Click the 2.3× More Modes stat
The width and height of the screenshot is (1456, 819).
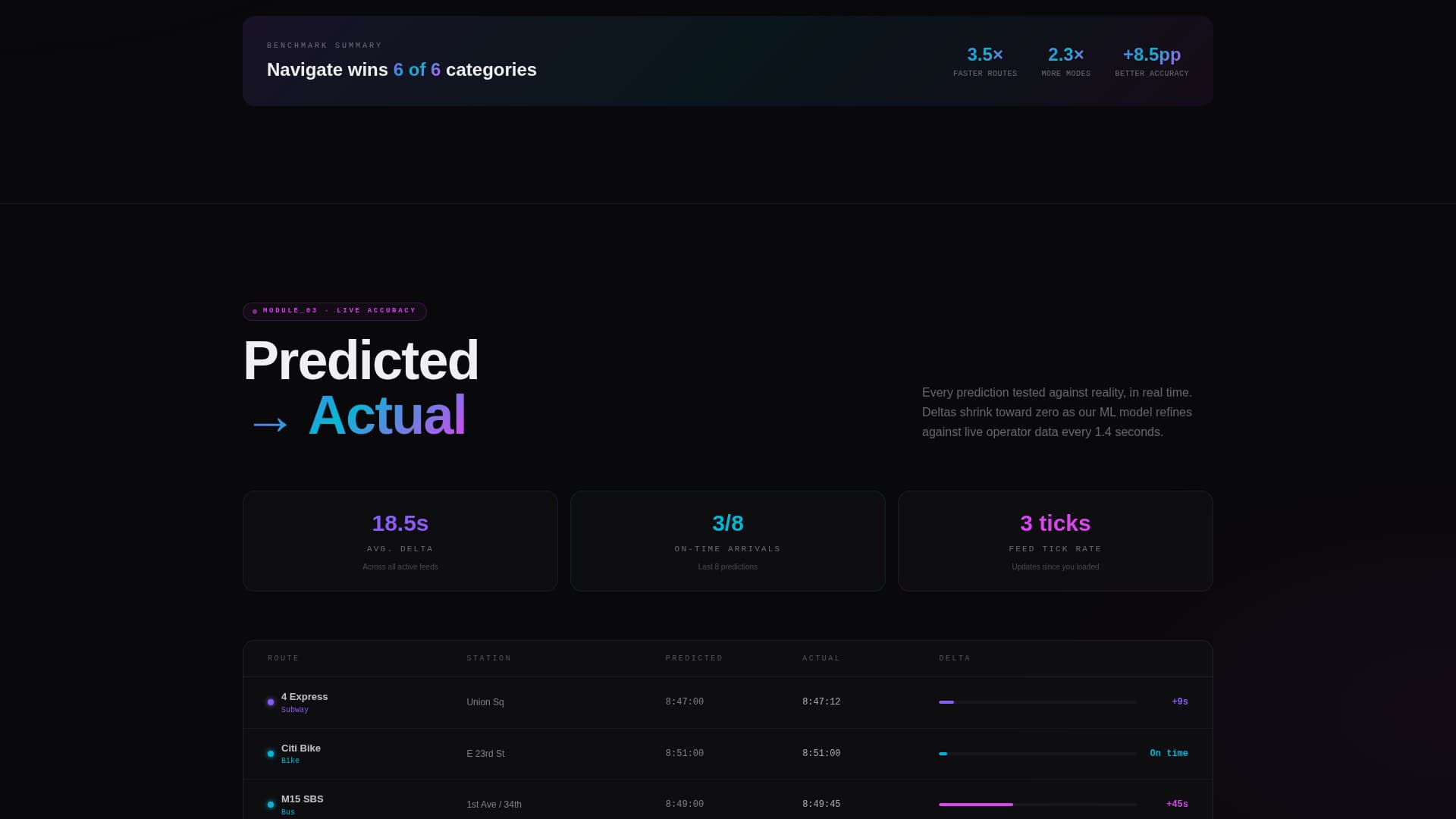point(1066,61)
